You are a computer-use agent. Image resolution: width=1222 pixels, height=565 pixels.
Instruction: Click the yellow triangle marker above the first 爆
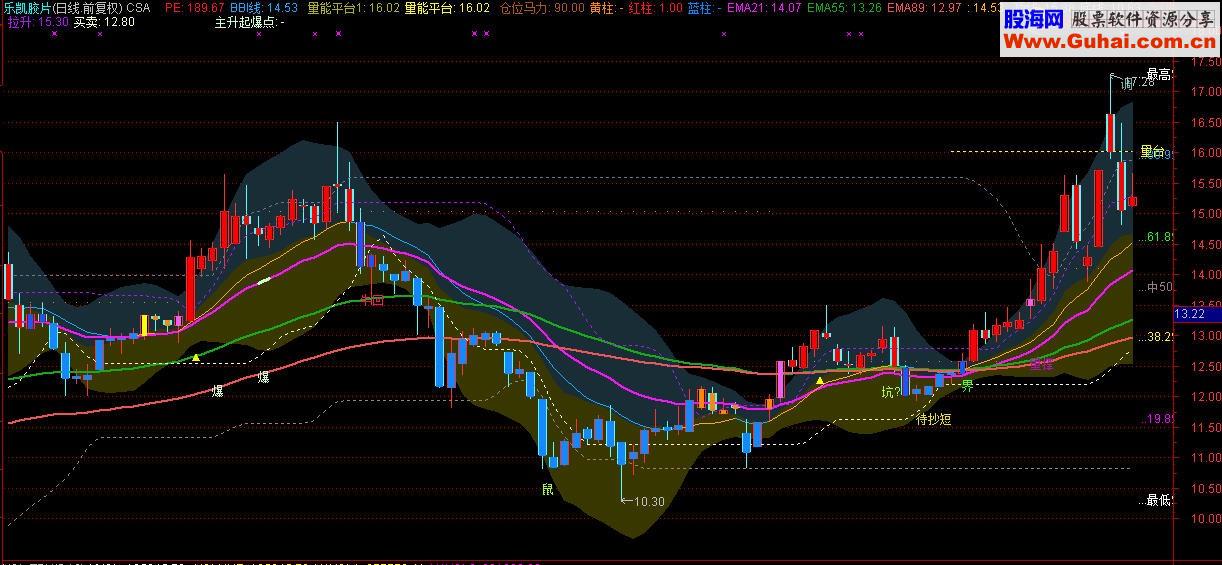coord(197,357)
